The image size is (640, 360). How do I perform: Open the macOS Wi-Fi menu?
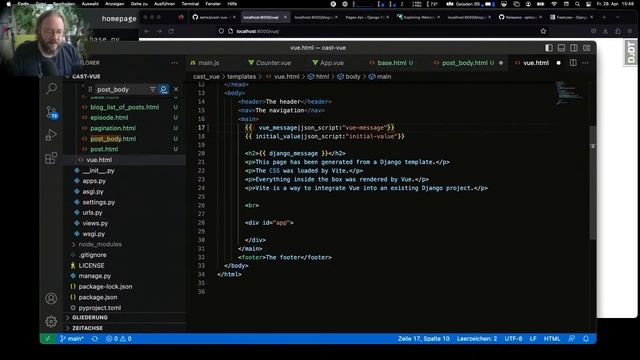coord(554,4)
